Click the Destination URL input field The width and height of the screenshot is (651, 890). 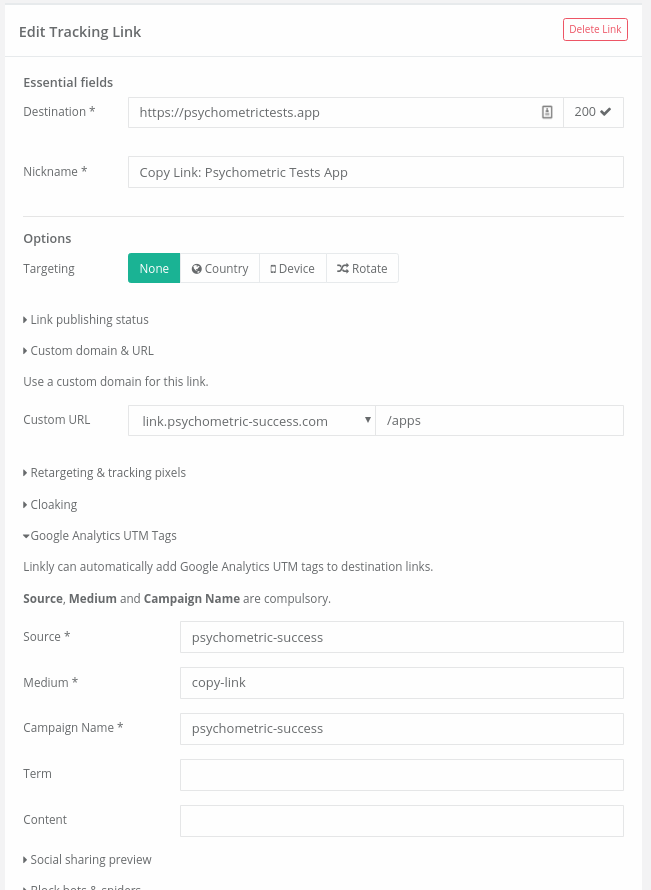(x=335, y=113)
